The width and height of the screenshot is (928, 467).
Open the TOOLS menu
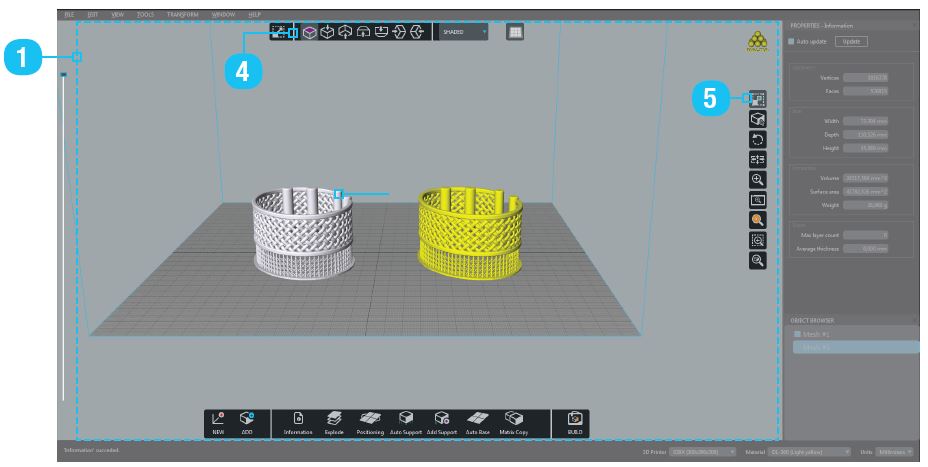(x=145, y=16)
